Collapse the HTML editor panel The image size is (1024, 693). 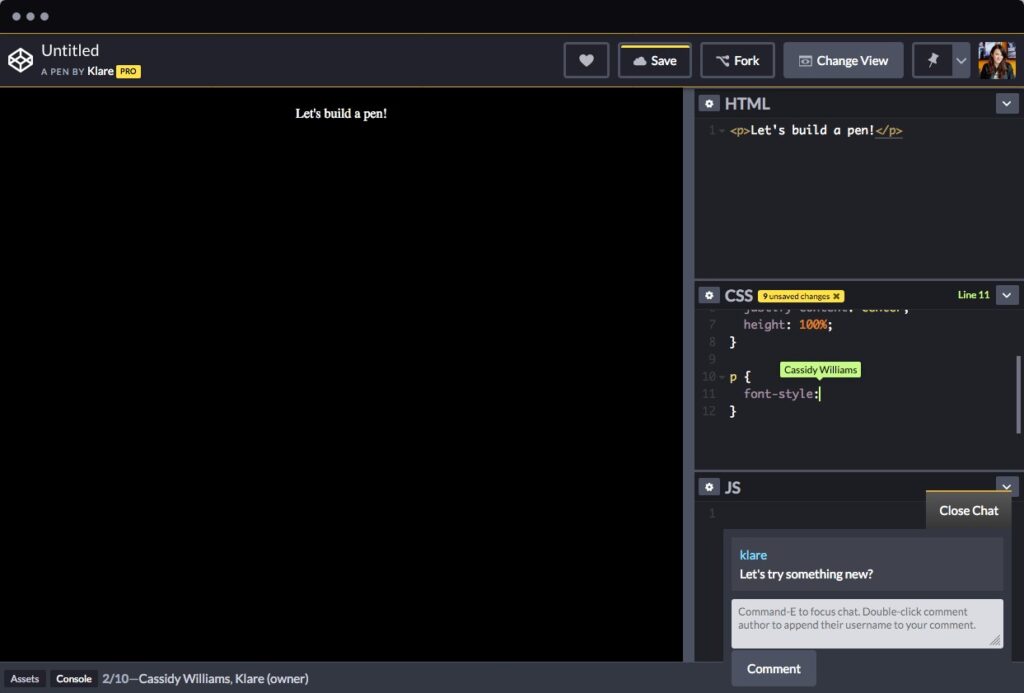[1007, 103]
